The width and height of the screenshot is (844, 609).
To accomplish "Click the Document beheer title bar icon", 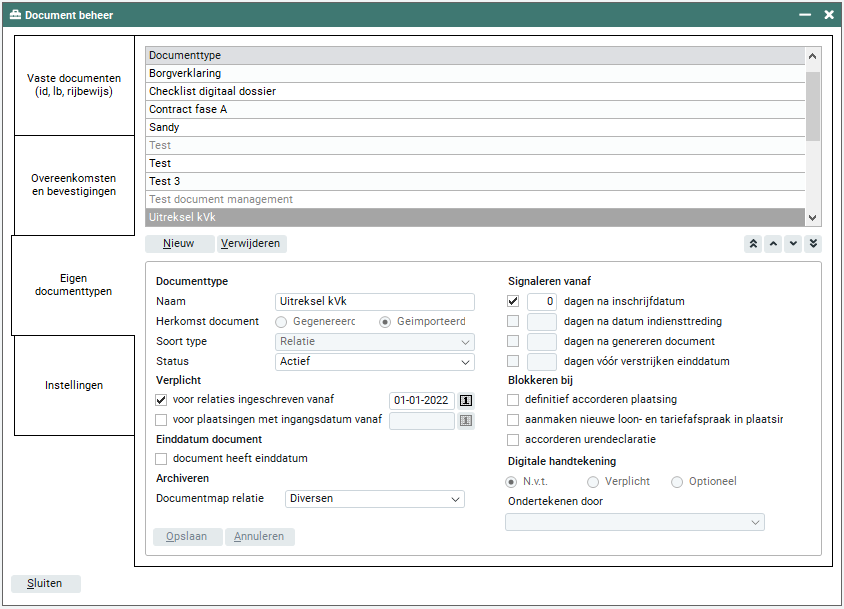I will click(x=15, y=15).
